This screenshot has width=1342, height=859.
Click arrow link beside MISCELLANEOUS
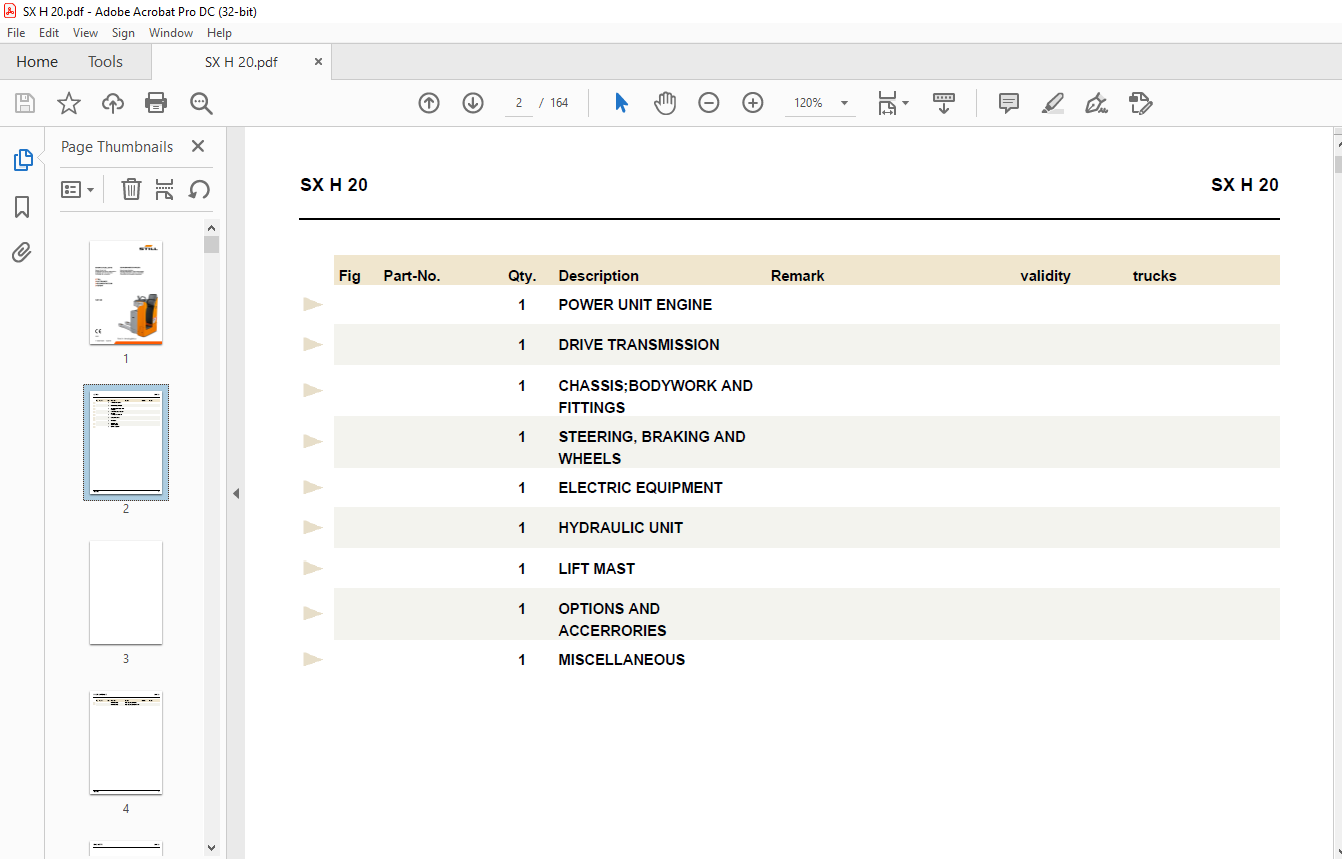(x=313, y=659)
